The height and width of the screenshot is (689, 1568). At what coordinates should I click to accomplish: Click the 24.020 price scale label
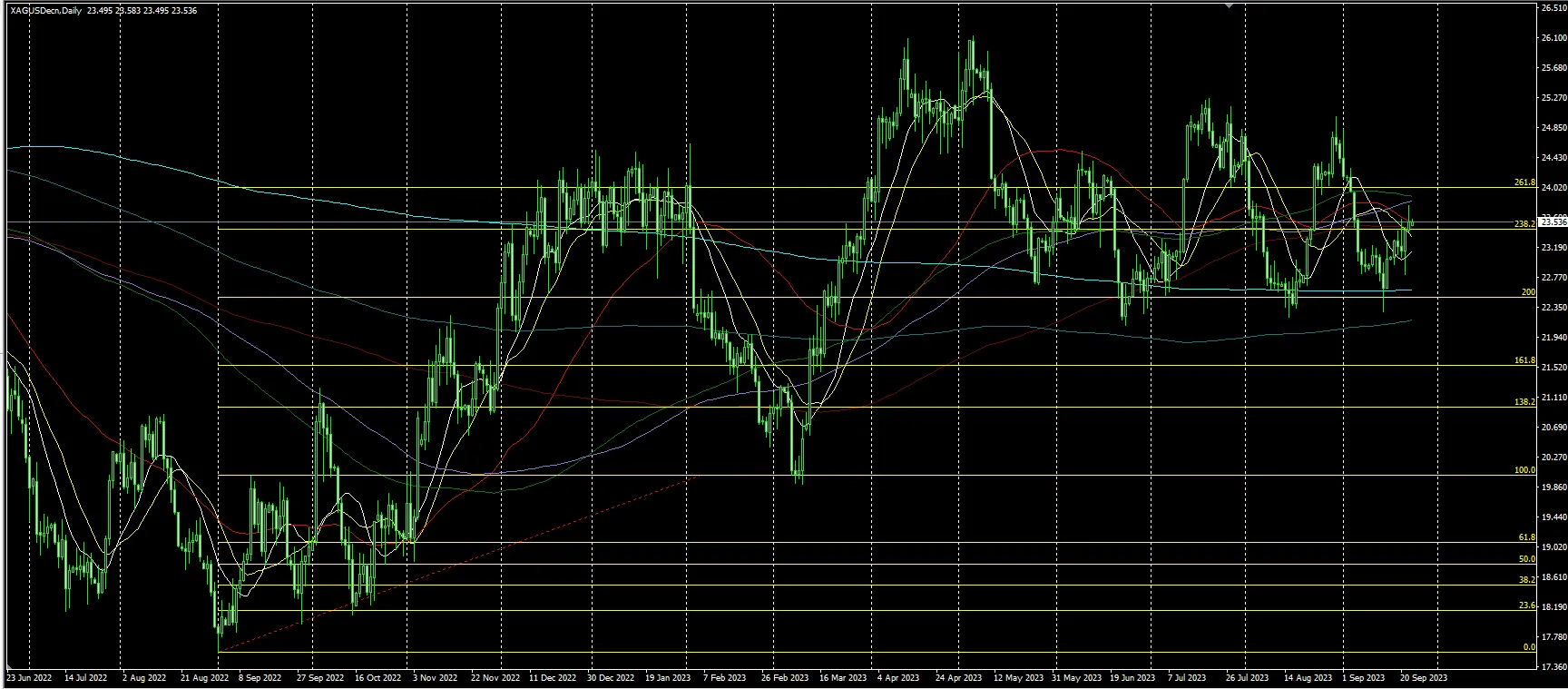point(1554,188)
